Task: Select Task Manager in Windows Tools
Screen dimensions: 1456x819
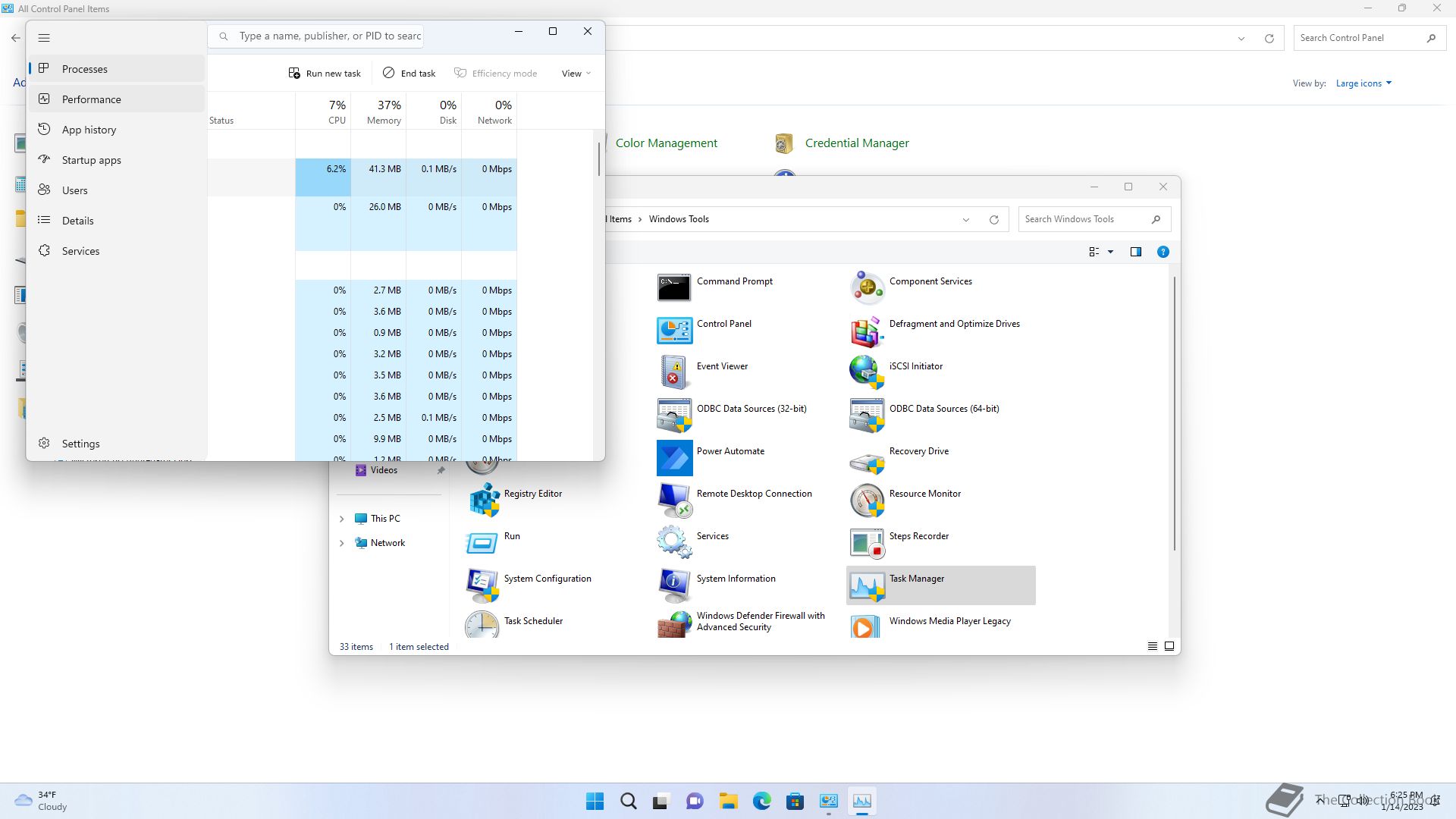Action: coord(940,585)
